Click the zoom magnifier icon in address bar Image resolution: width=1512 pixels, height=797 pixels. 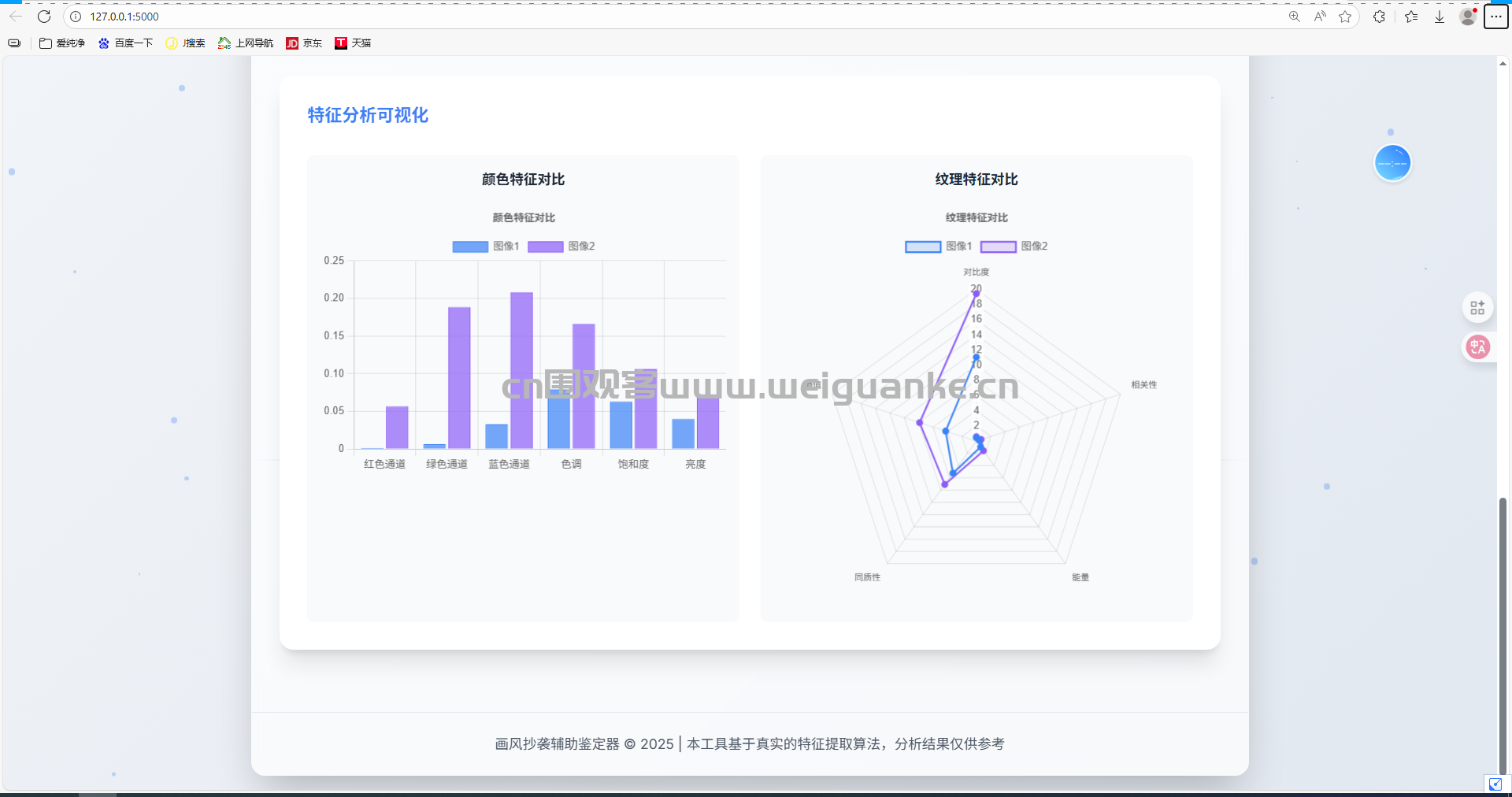click(x=1294, y=17)
